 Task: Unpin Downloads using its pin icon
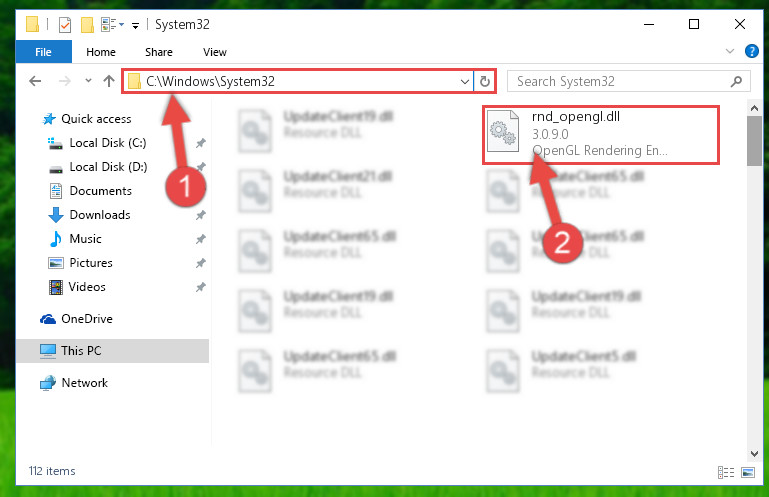pyautogui.click(x=201, y=215)
